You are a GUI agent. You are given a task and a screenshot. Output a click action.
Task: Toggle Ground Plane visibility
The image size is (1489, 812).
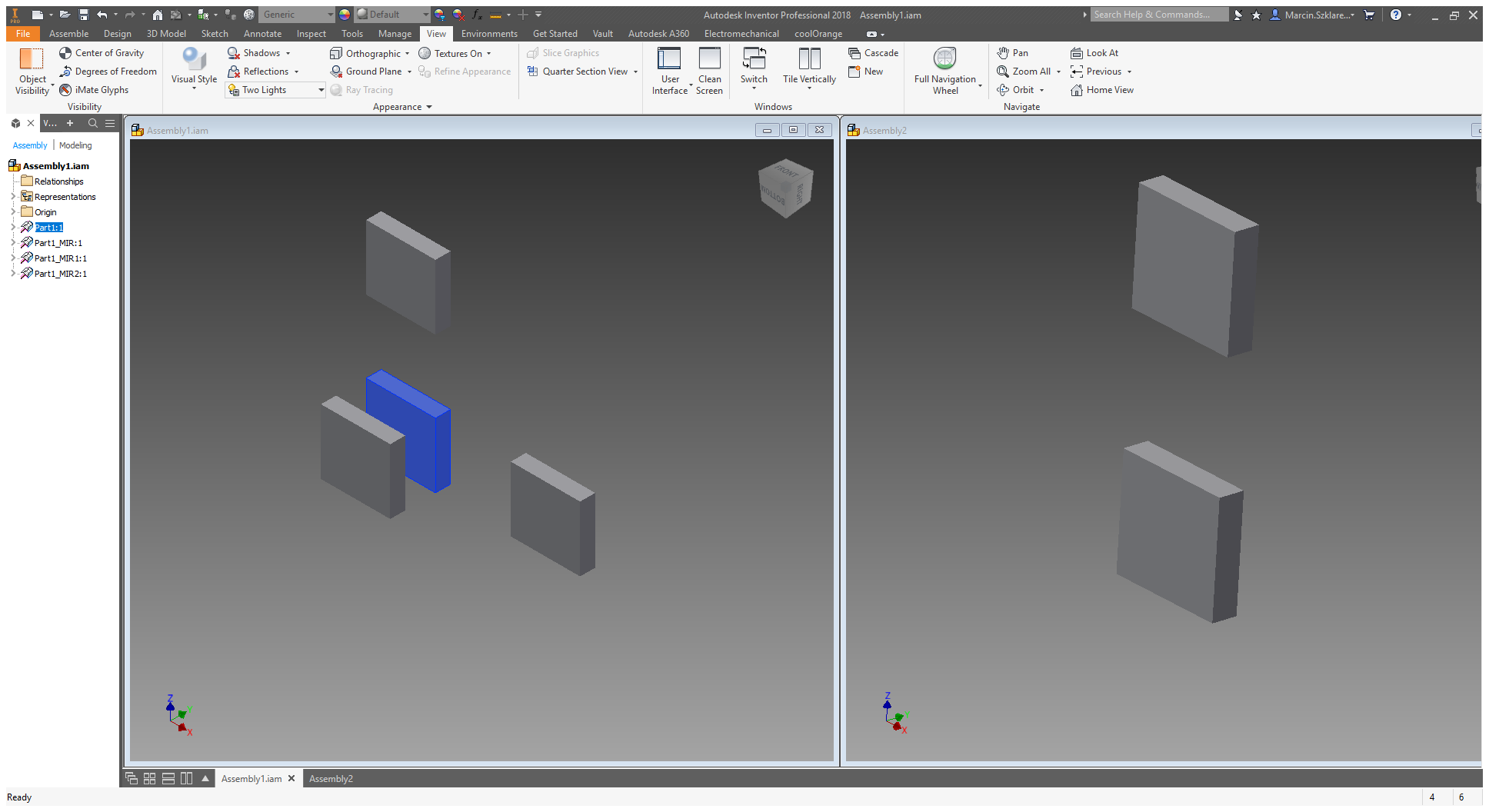(x=369, y=71)
